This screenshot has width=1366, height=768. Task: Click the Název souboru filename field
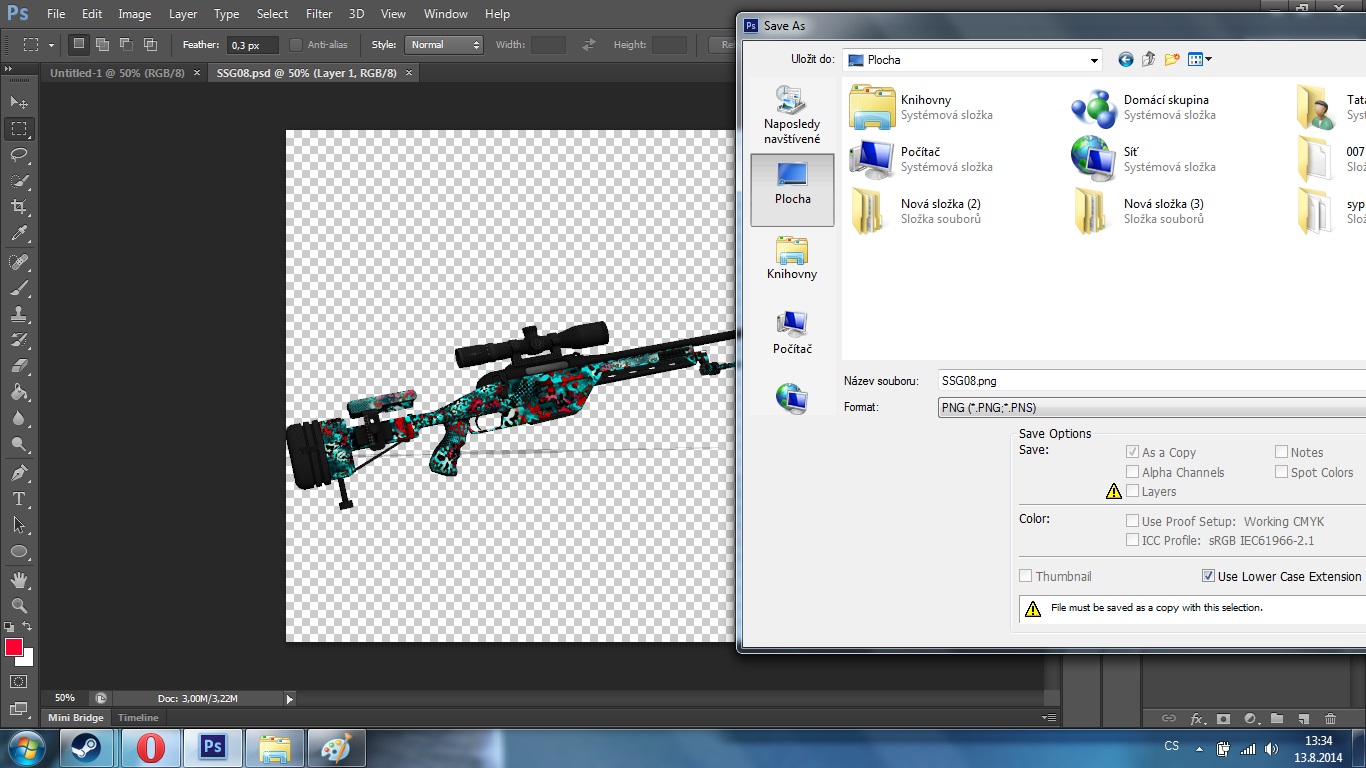pyautogui.click(x=1151, y=381)
